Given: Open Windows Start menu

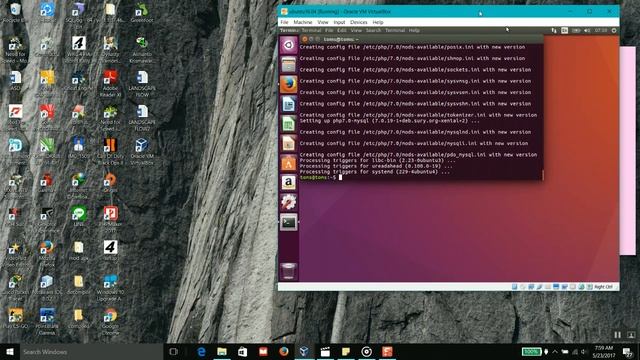Looking at the screenshot, I should (x=10, y=351).
